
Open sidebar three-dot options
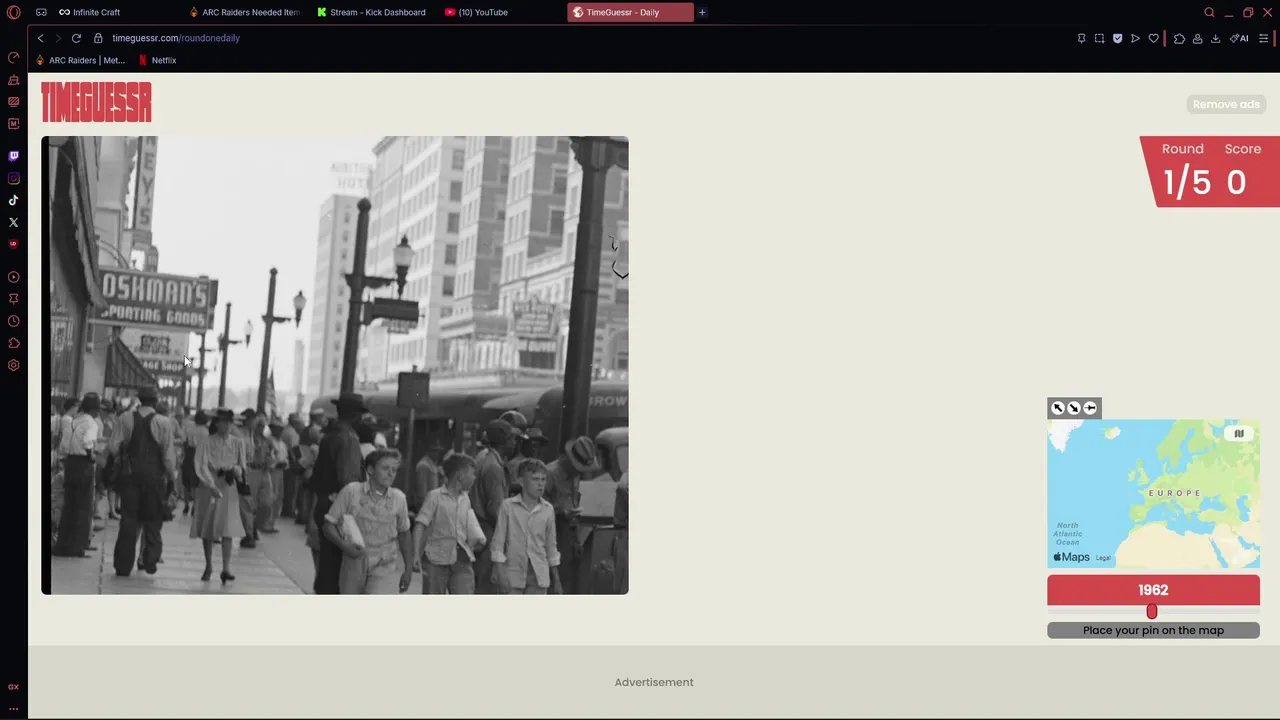(x=13, y=708)
